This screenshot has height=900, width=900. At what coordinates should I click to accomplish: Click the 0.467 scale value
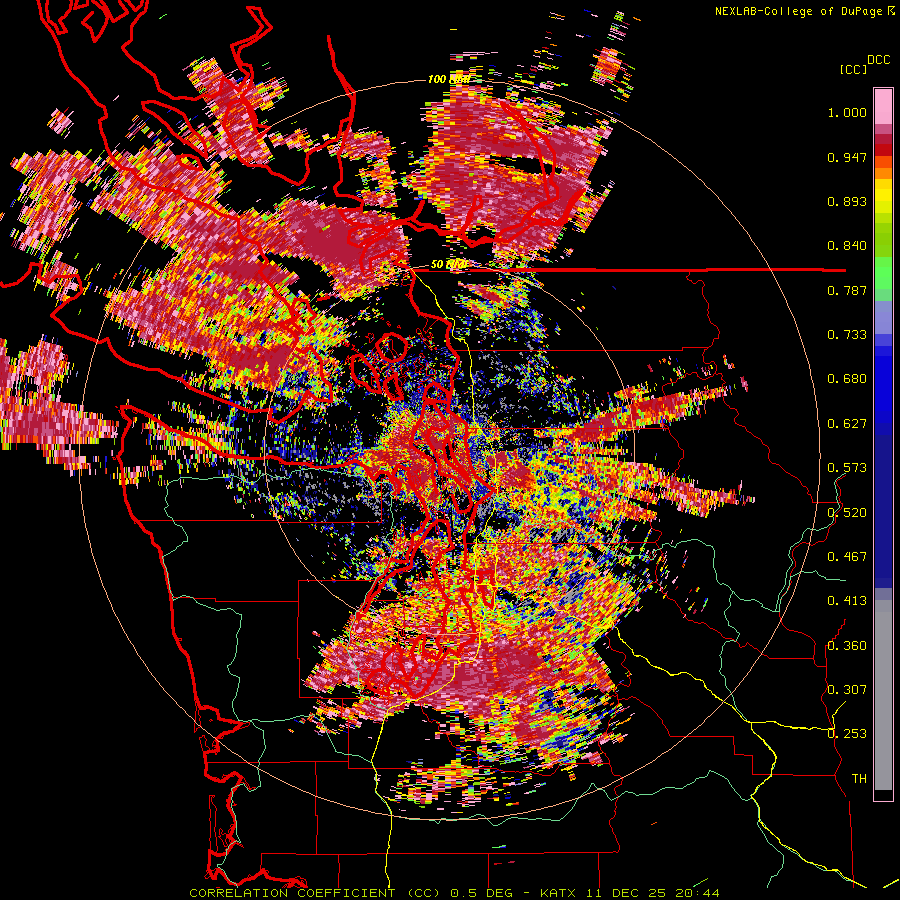[847, 557]
